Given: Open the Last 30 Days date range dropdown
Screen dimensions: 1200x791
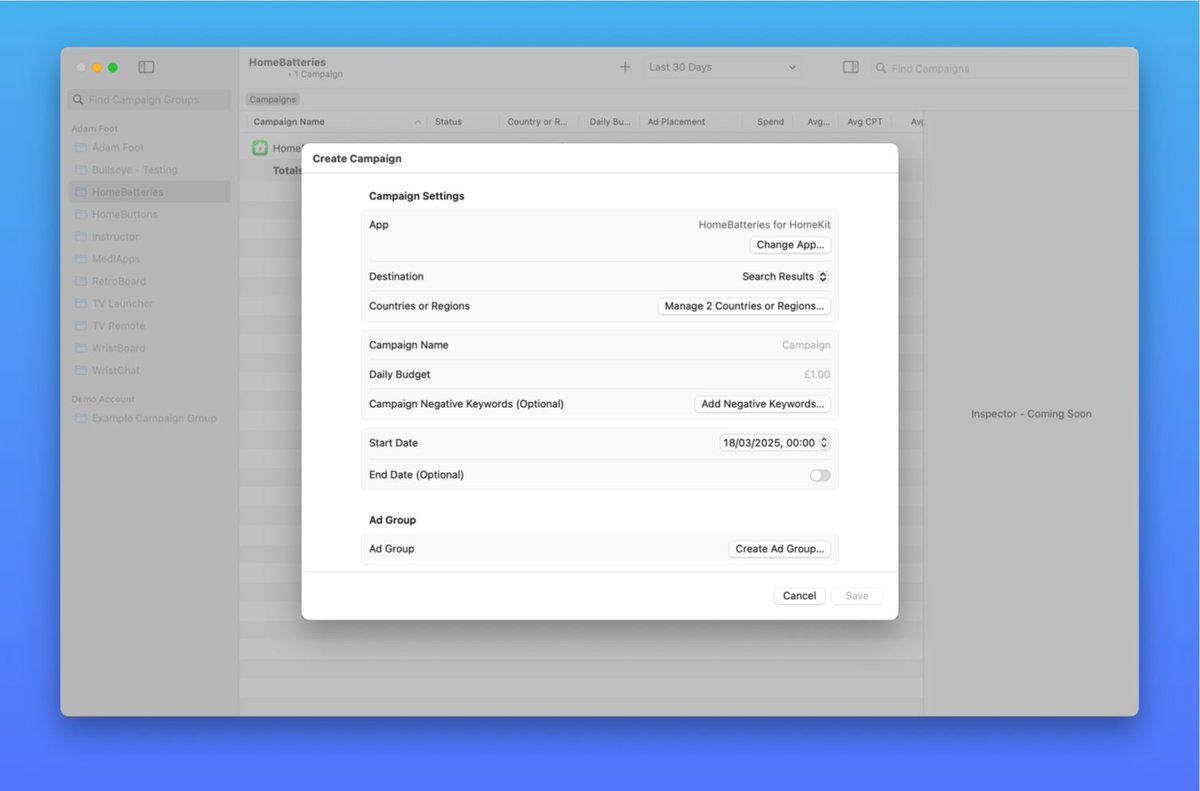Looking at the screenshot, I should tap(722, 67).
